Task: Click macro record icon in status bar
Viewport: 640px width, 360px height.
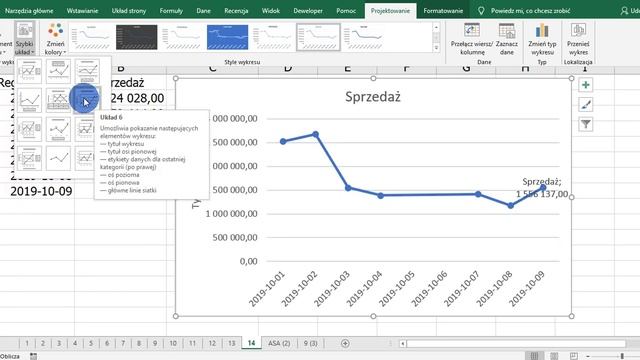Action: tap(33, 356)
